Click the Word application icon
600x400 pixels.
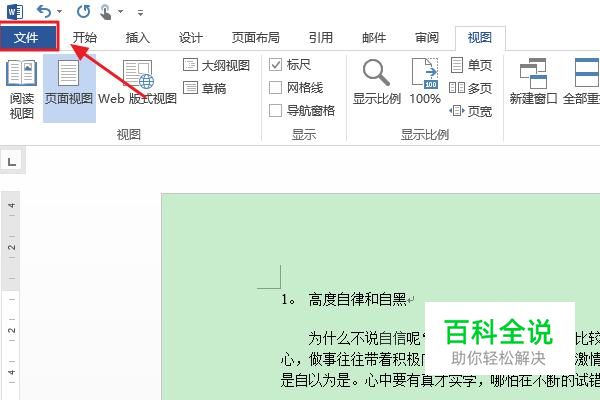15,11
